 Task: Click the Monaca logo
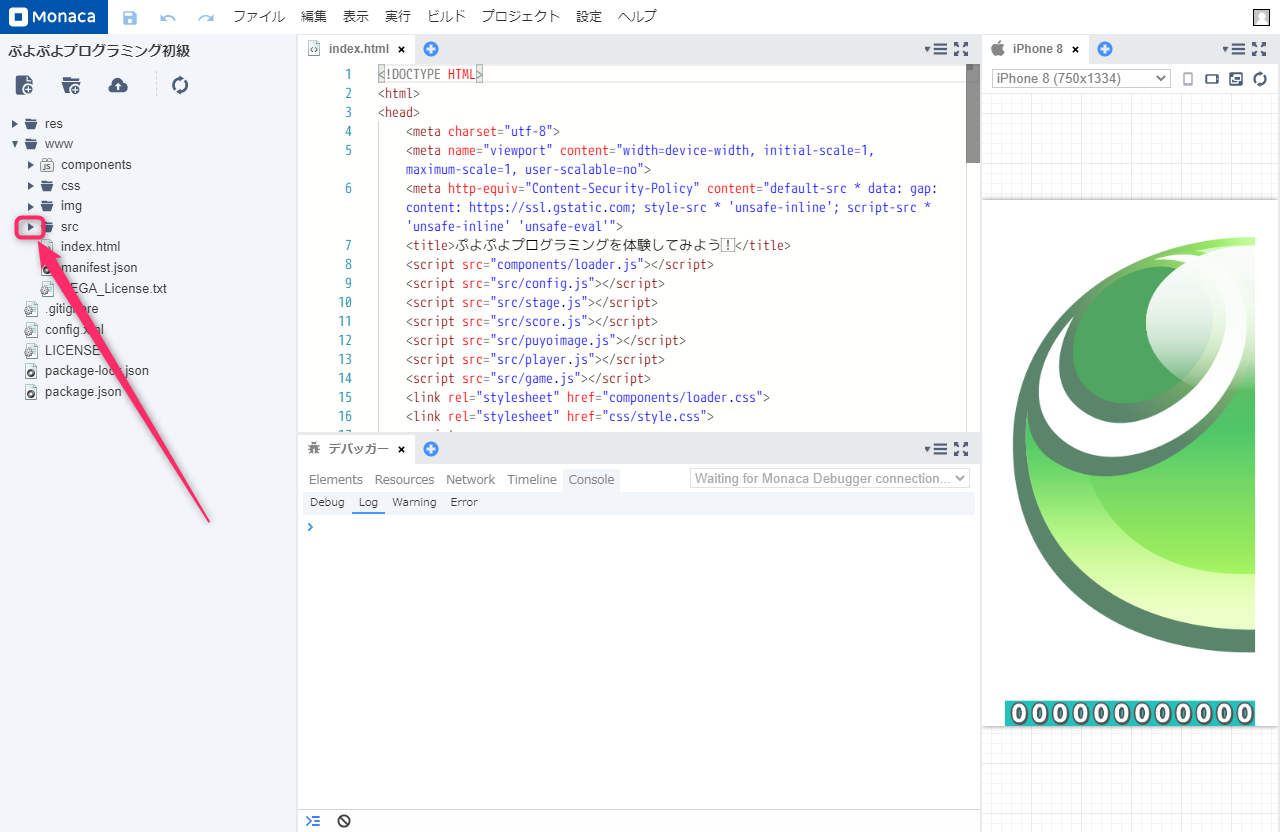tap(52, 17)
